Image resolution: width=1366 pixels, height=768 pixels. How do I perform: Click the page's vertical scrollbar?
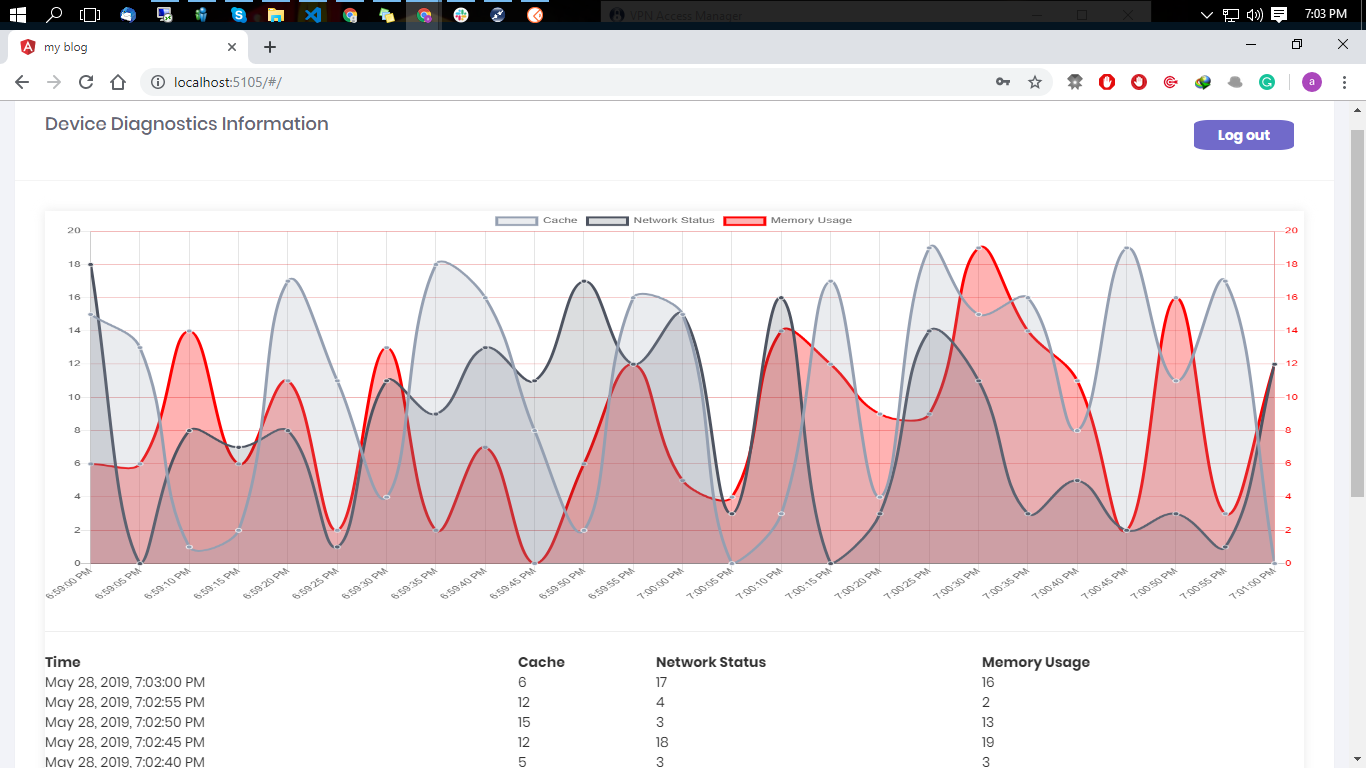1357,310
